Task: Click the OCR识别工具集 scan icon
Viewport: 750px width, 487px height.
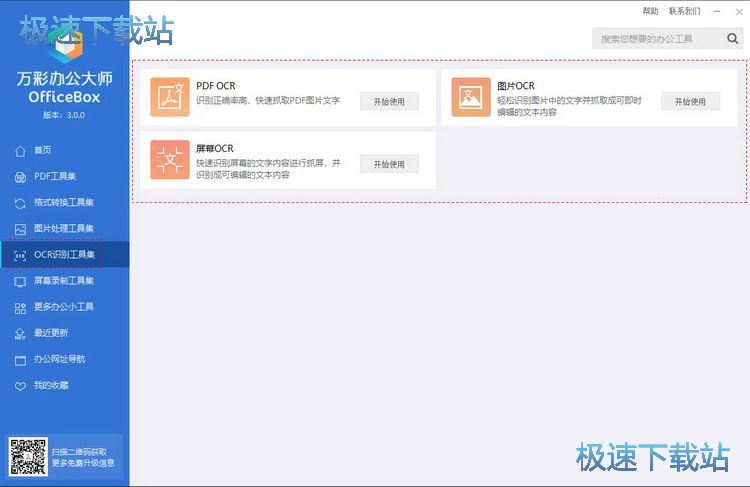Action: pos(20,256)
